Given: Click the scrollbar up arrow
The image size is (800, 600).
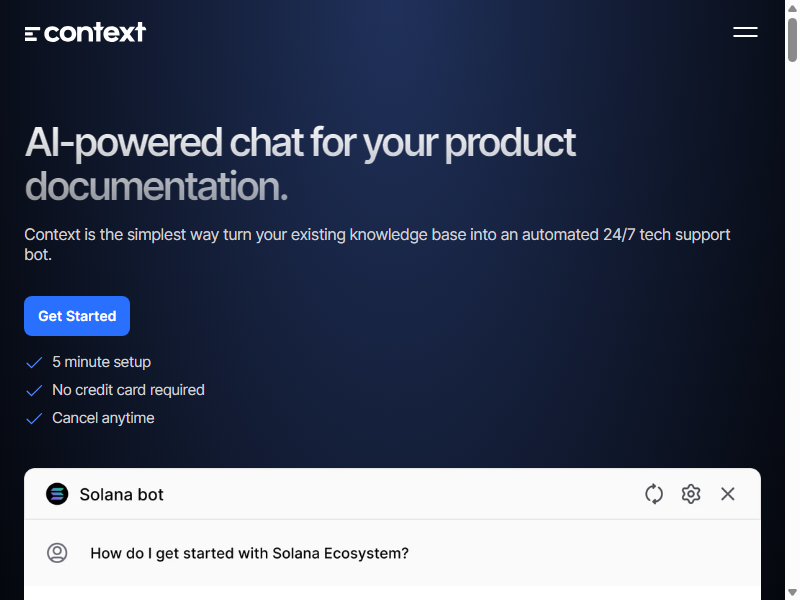Looking at the screenshot, I should point(792,8).
